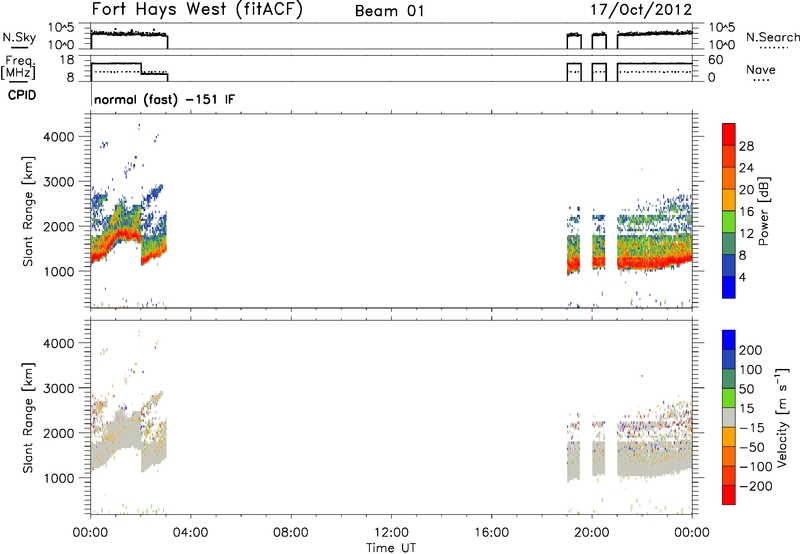800x554 pixels.
Task: Click the 28 value on power colorbar
Action: [746, 146]
